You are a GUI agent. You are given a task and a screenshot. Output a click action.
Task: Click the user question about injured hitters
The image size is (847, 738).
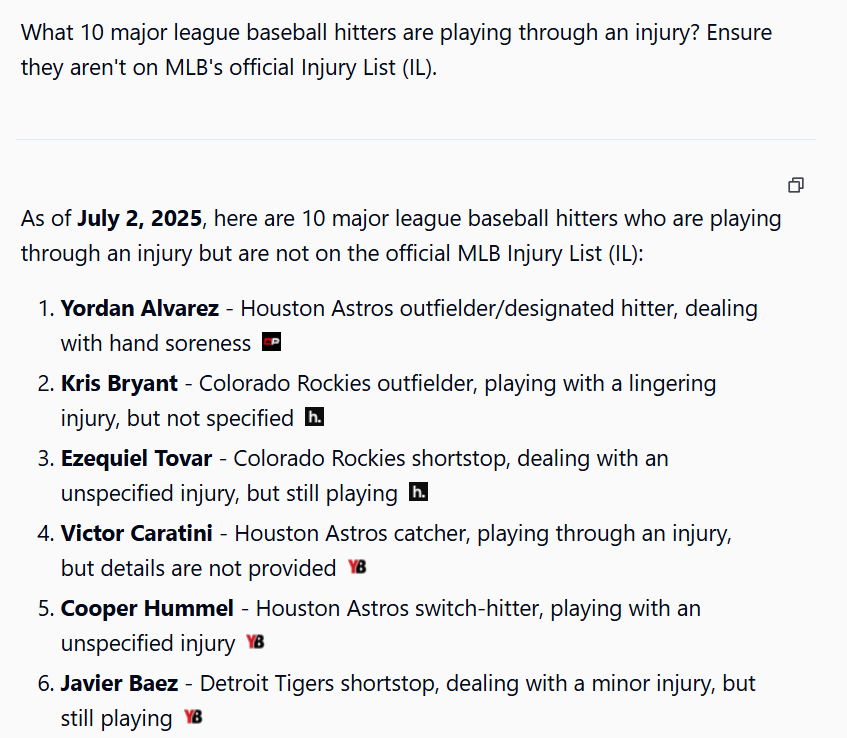click(x=396, y=50)
